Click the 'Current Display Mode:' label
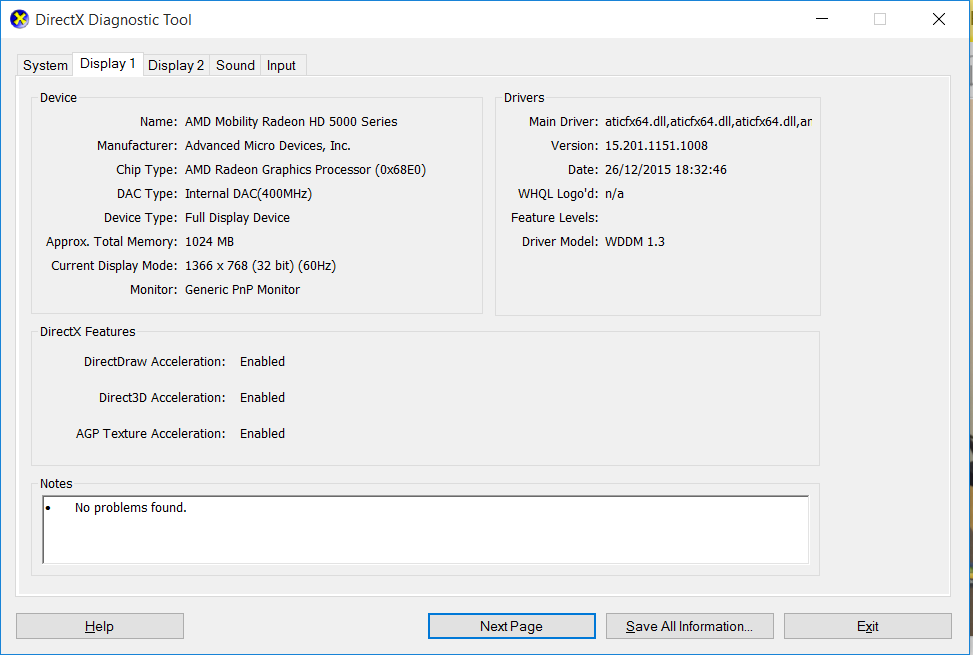This screenshot has height=655, width=973. (x=114, y=265)
